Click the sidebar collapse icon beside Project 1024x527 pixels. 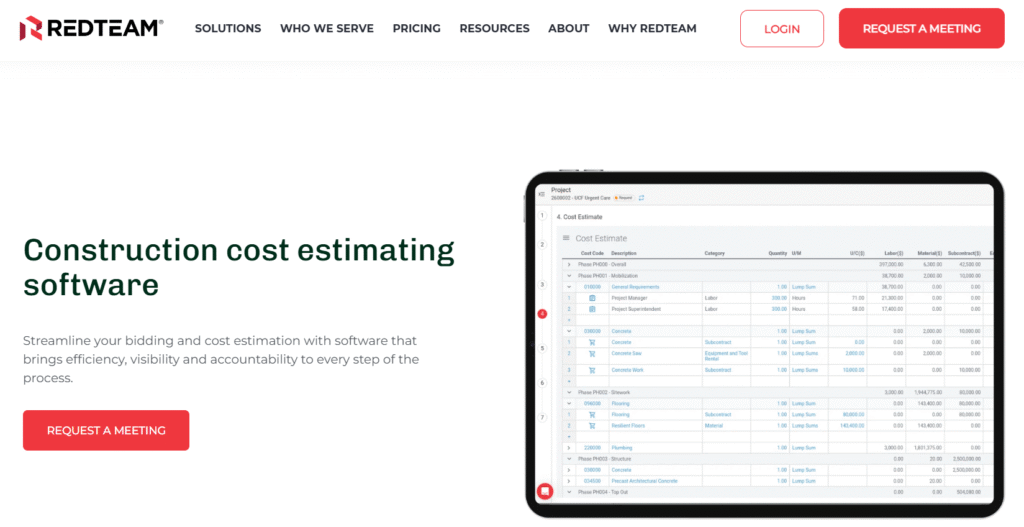(x=541, y=194)
